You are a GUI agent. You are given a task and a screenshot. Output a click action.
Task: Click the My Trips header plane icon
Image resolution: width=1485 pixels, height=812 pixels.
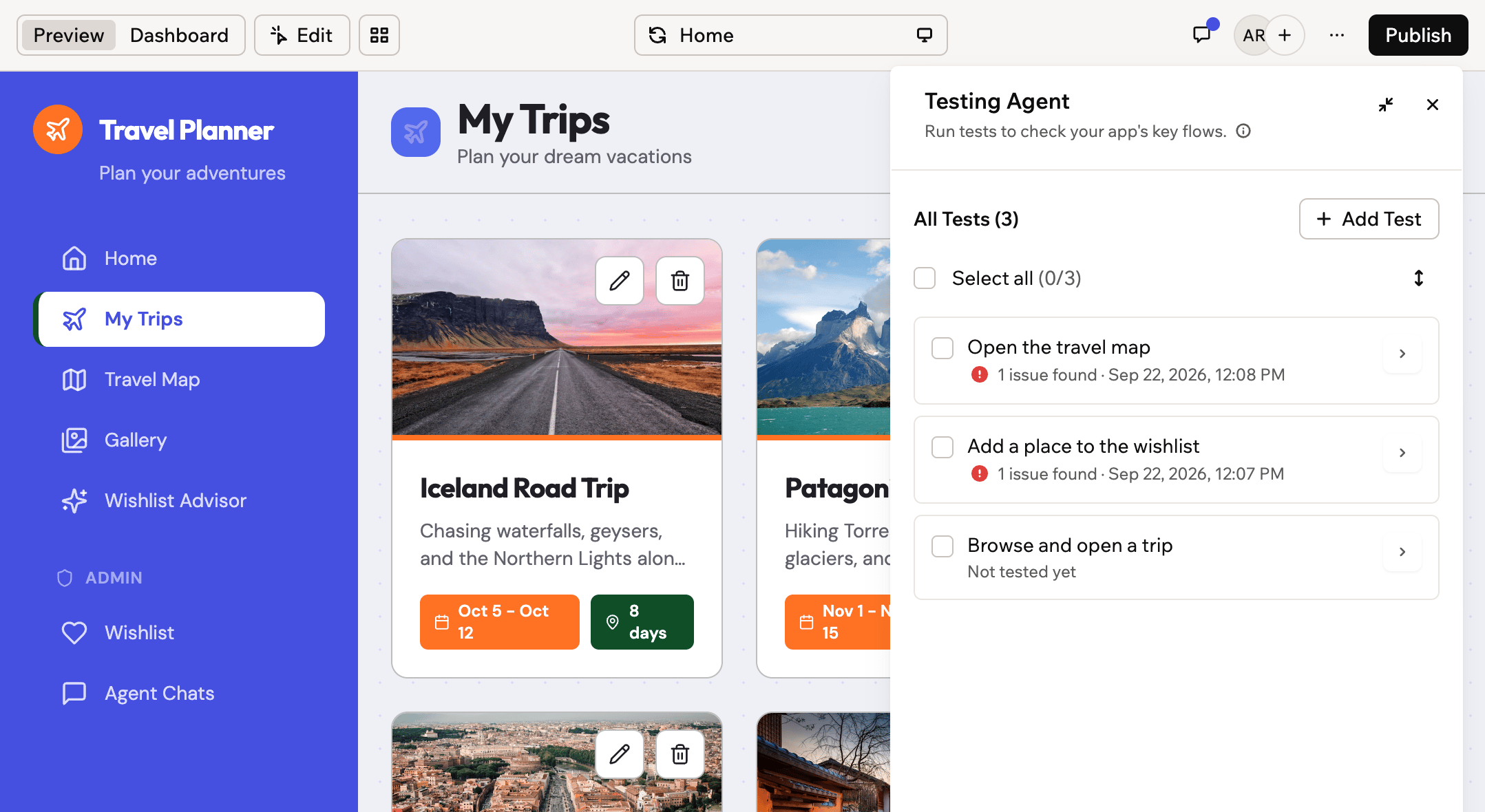(x=416, y=132)
